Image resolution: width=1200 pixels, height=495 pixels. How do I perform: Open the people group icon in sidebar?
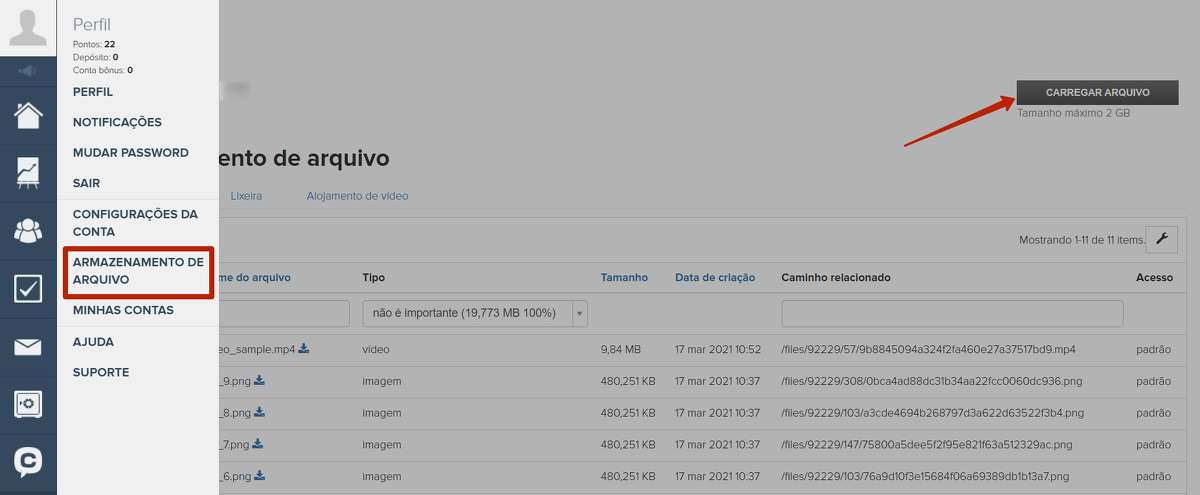tap(28, 231)
